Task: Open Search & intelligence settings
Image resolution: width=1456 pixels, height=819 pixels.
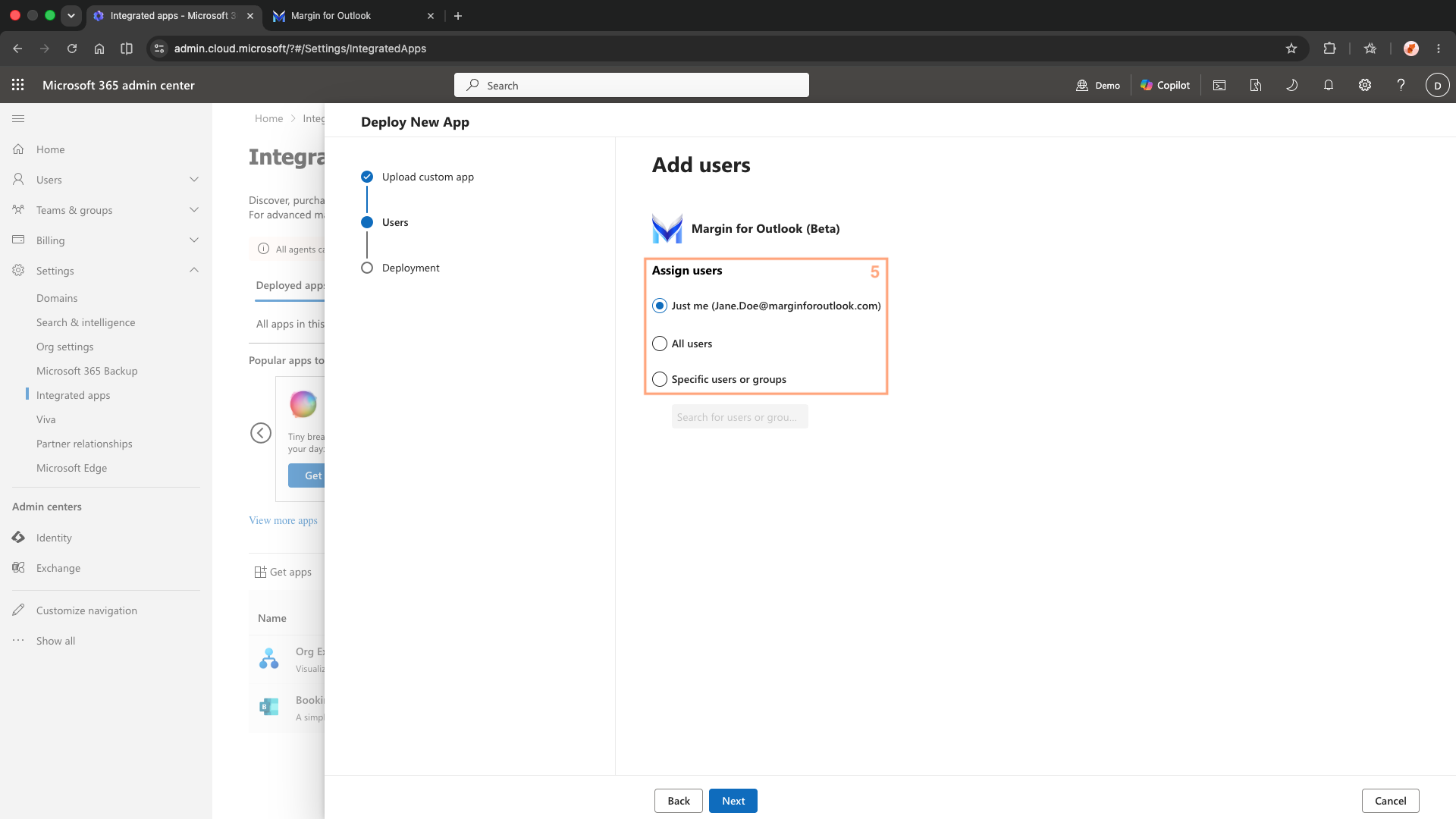Action: click(86, 322)
